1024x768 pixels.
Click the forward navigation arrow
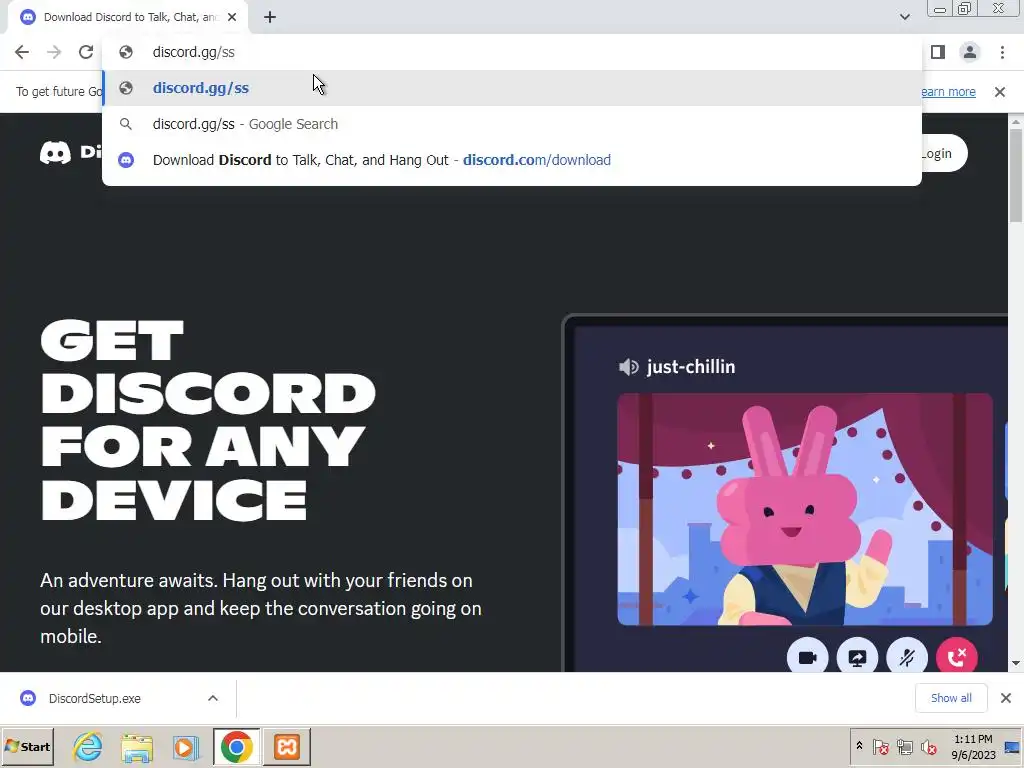pyautogui.click(x=54, y=52)
